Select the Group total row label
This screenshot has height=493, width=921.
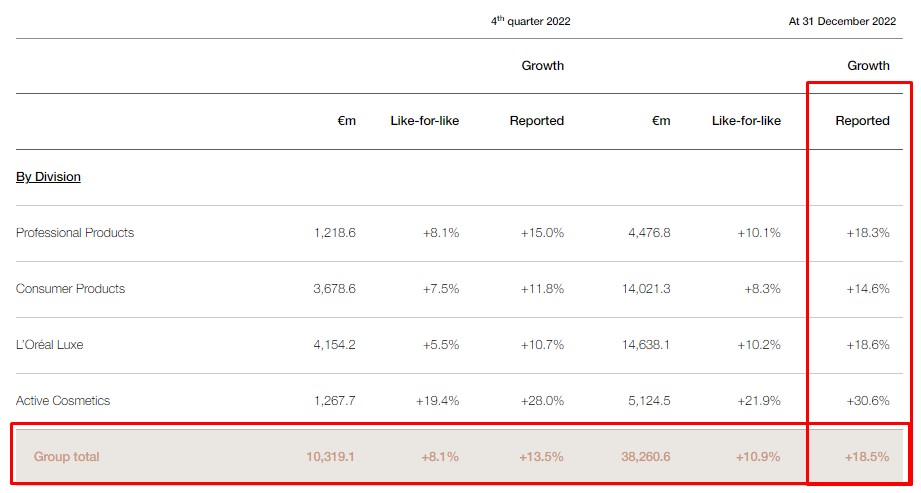click(x=67, y=457)
